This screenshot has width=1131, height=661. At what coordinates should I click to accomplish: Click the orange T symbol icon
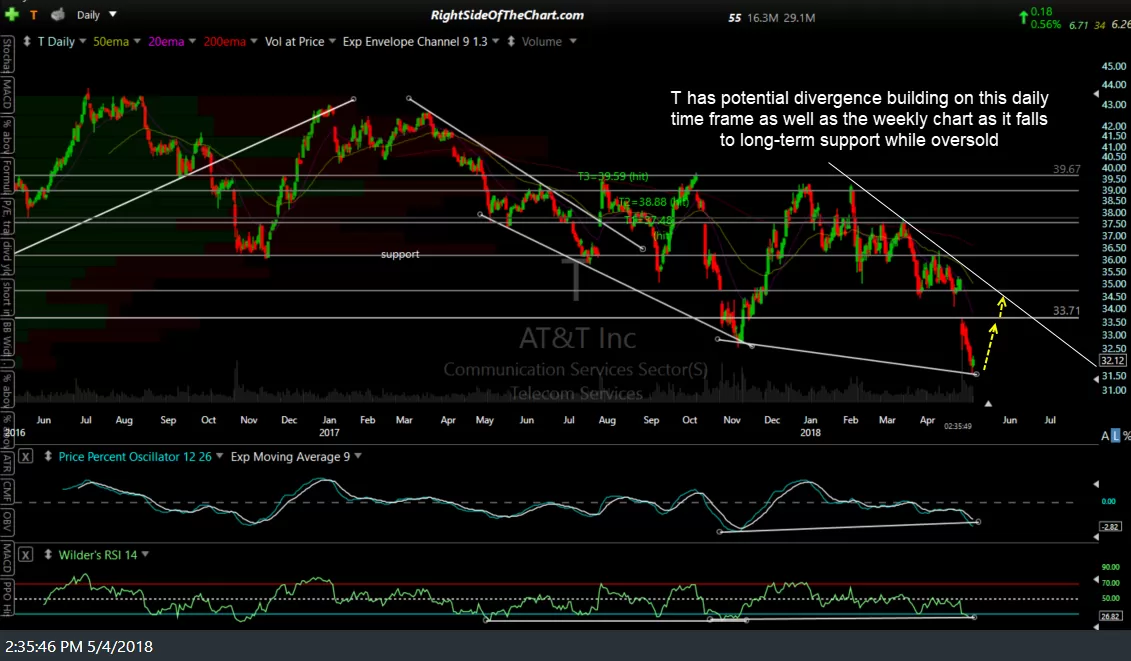click(33, 14)
